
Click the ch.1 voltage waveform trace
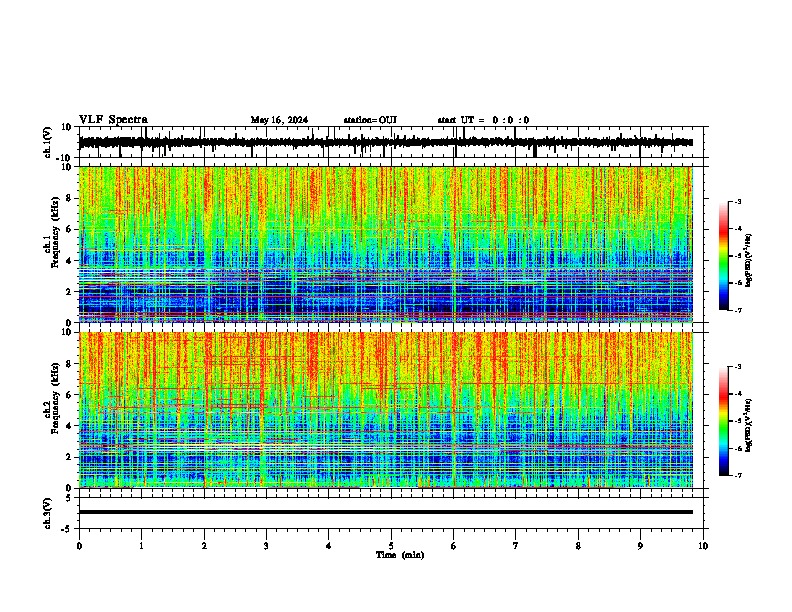click(385, 142)
